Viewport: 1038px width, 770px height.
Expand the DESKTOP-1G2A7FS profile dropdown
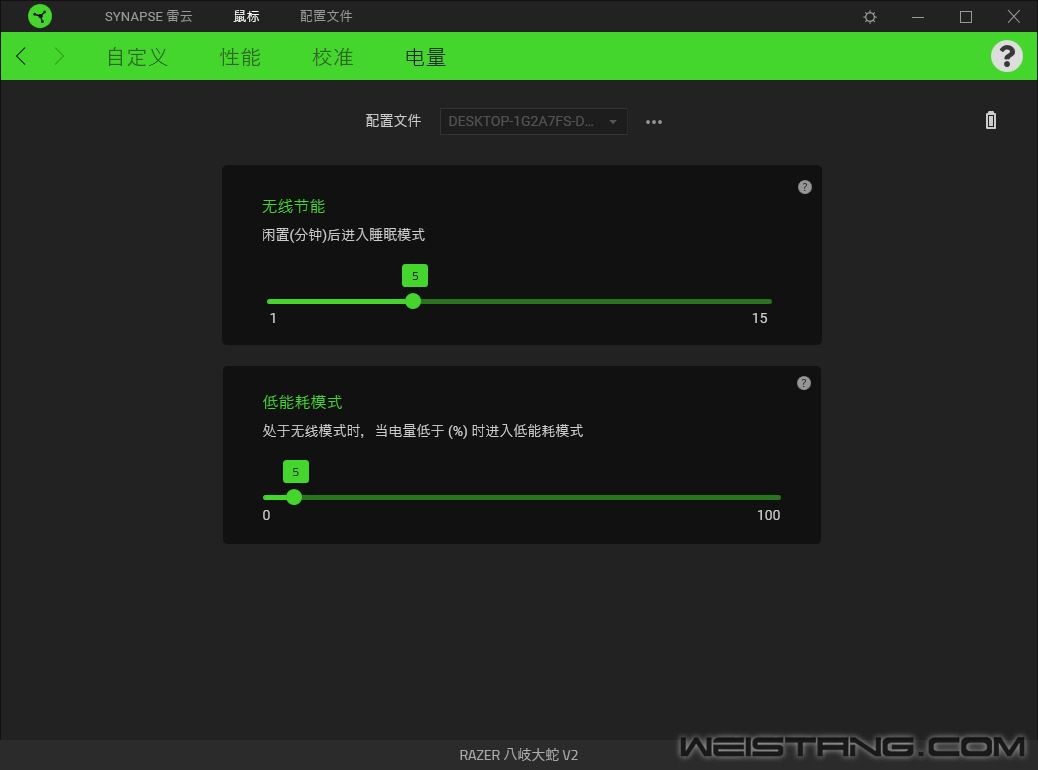[x=534, y=121]
